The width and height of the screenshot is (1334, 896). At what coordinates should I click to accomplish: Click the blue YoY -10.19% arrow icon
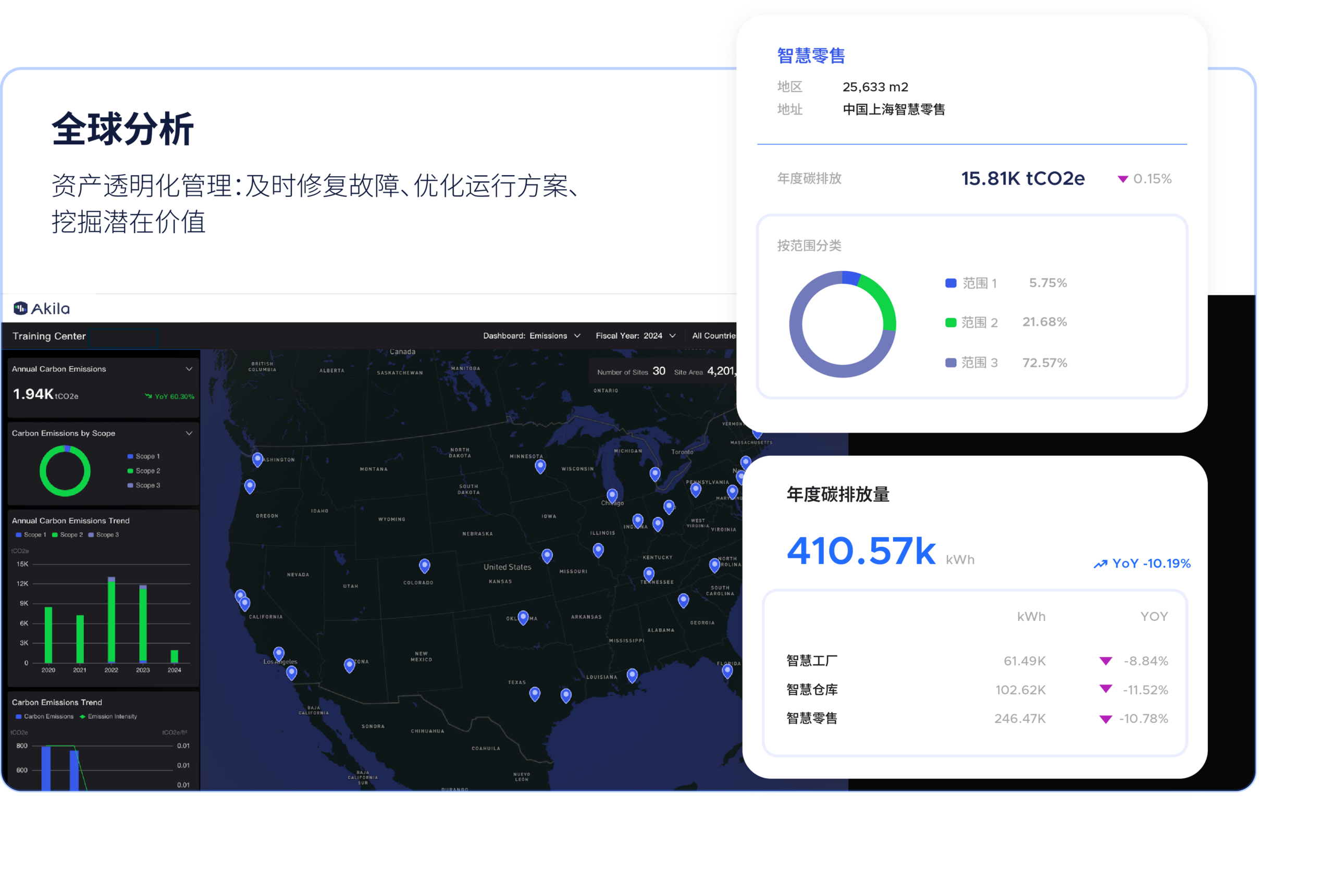coord(1100,564)
